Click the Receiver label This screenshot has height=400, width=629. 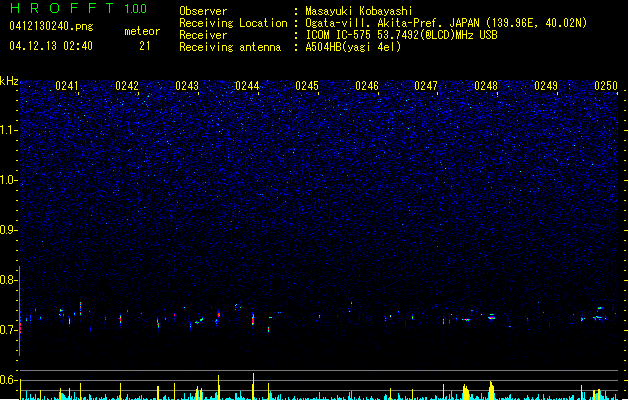pyautogui.click(x=203, y=35)
